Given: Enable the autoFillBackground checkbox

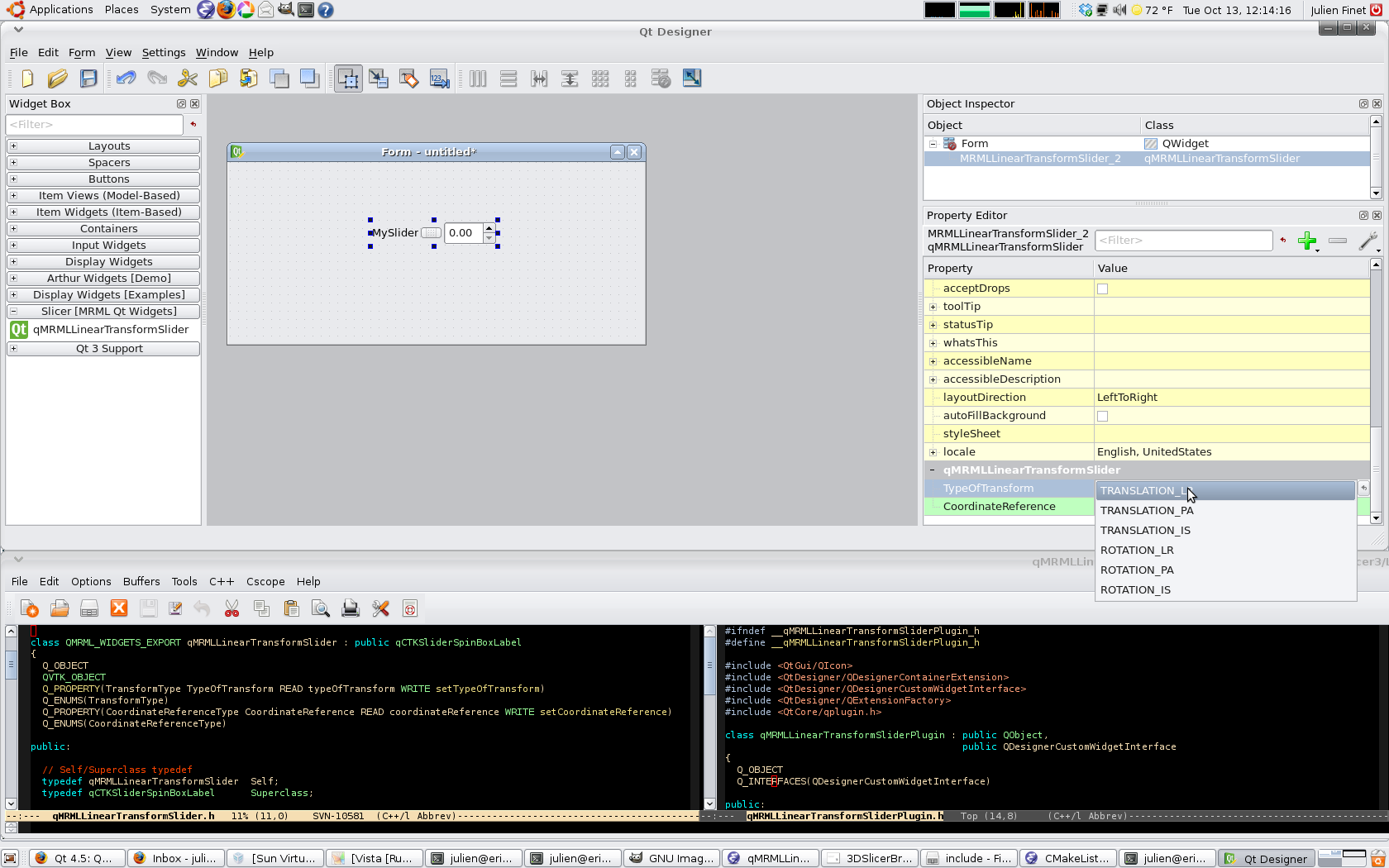Looking at the screenshot, I should [x=1102, y=416].
